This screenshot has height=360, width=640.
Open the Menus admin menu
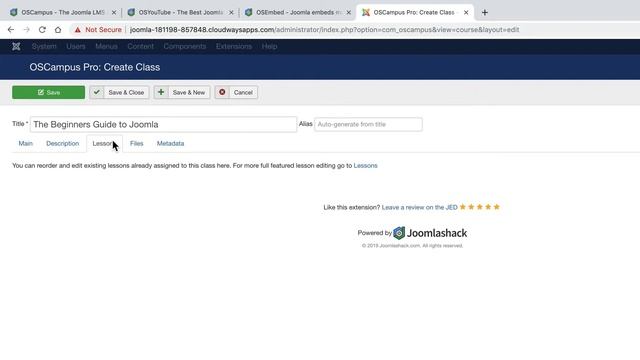(106, 47)
